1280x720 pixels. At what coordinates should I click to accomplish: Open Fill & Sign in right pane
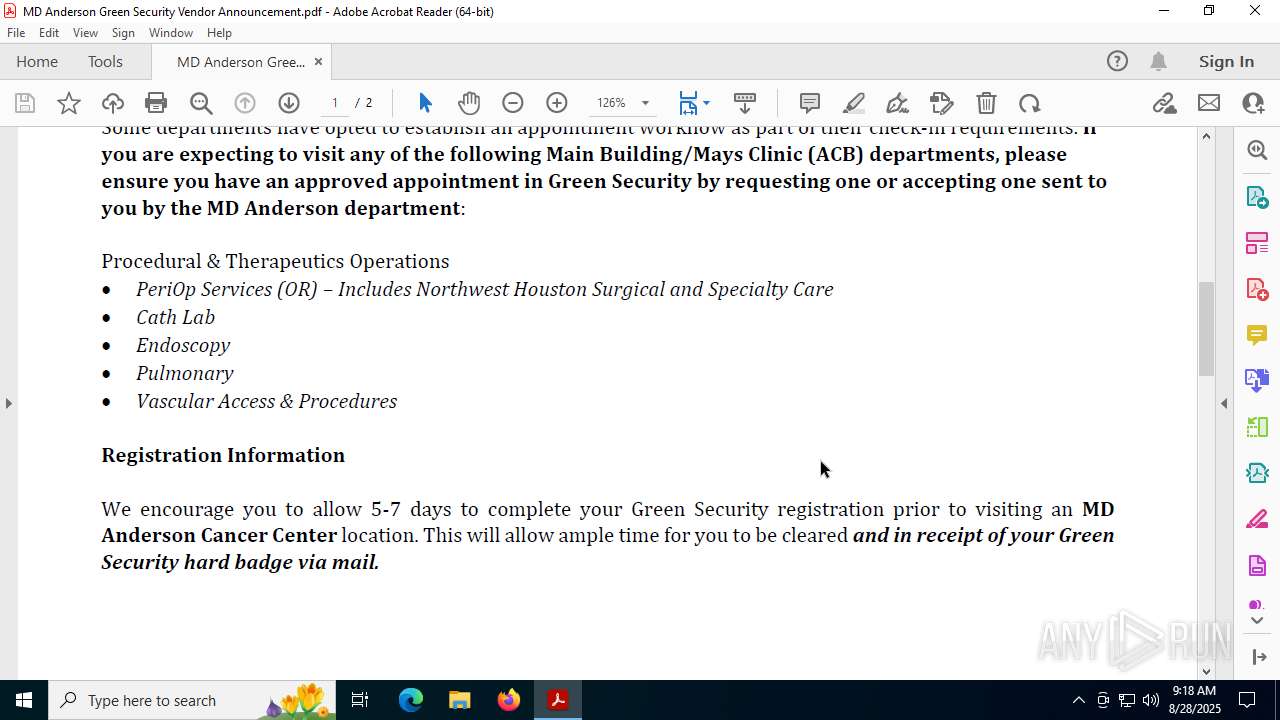[1257, 519]
